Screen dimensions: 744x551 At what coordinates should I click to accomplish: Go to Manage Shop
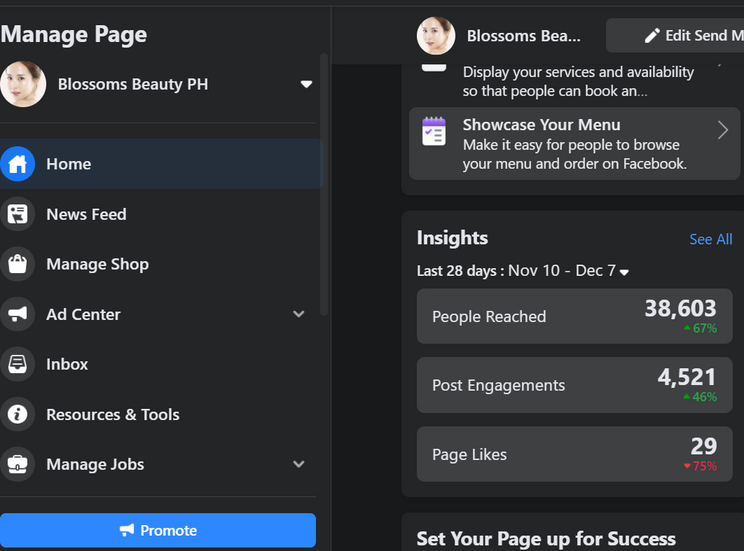[161, 264]
